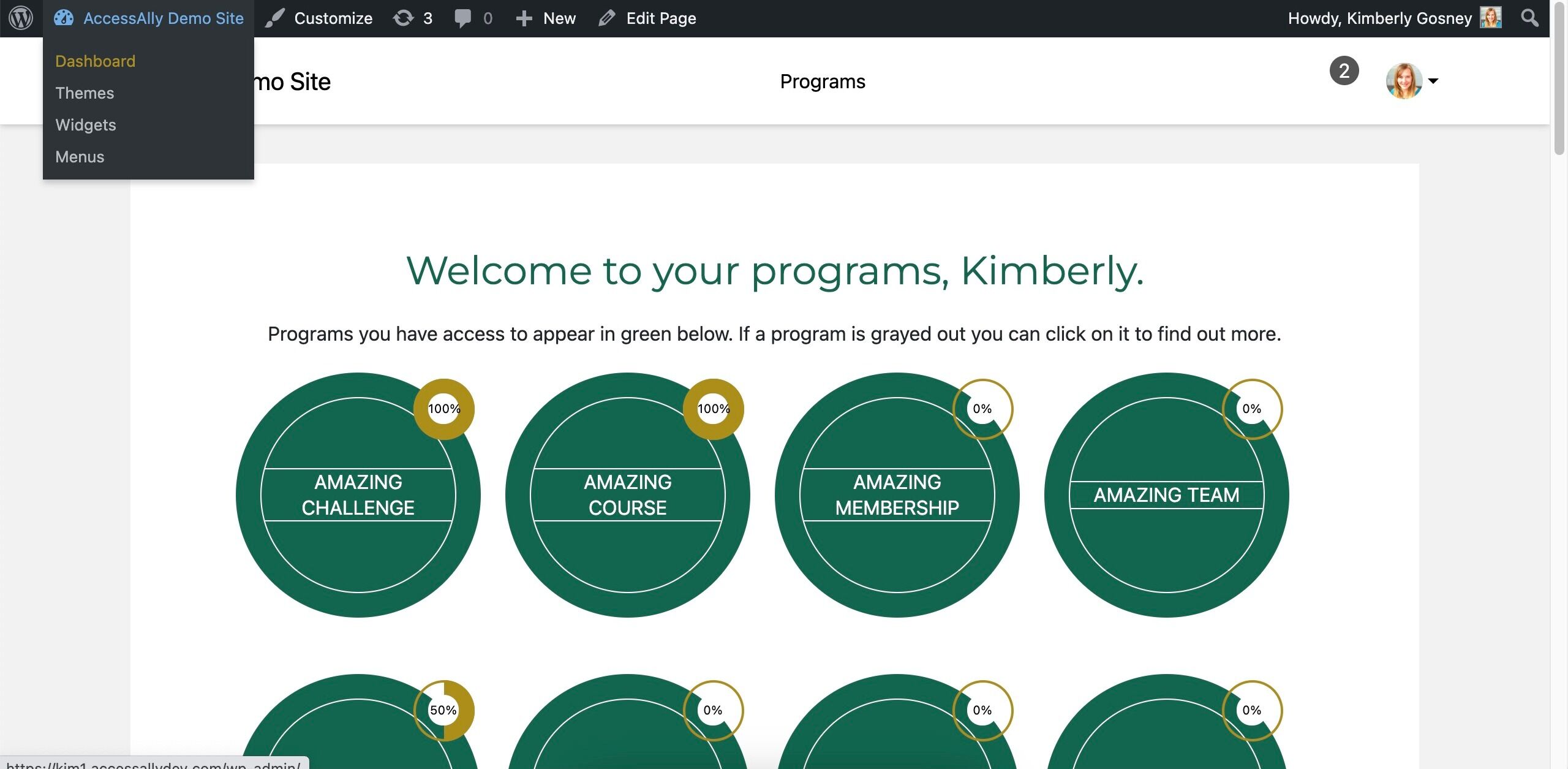
Task: Open the updates icon showing 3
Action: [x=404, y=18]
